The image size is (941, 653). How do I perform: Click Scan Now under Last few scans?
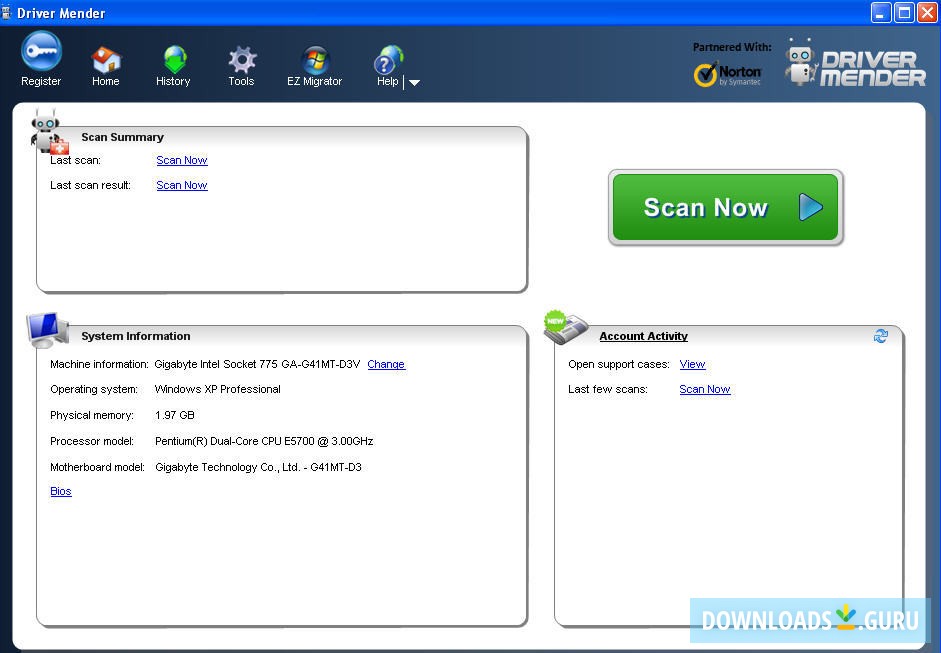(x=704, y=389)
